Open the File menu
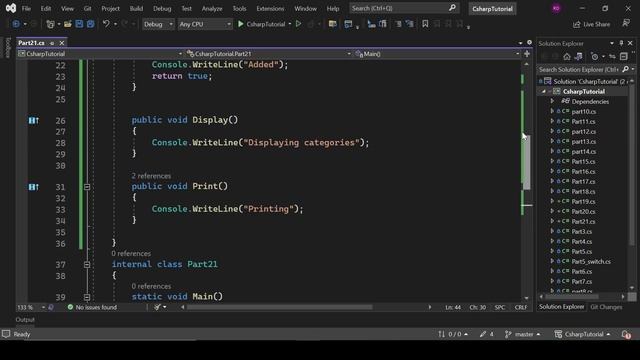Screen dimensions: 640x360 coord(26,8)
